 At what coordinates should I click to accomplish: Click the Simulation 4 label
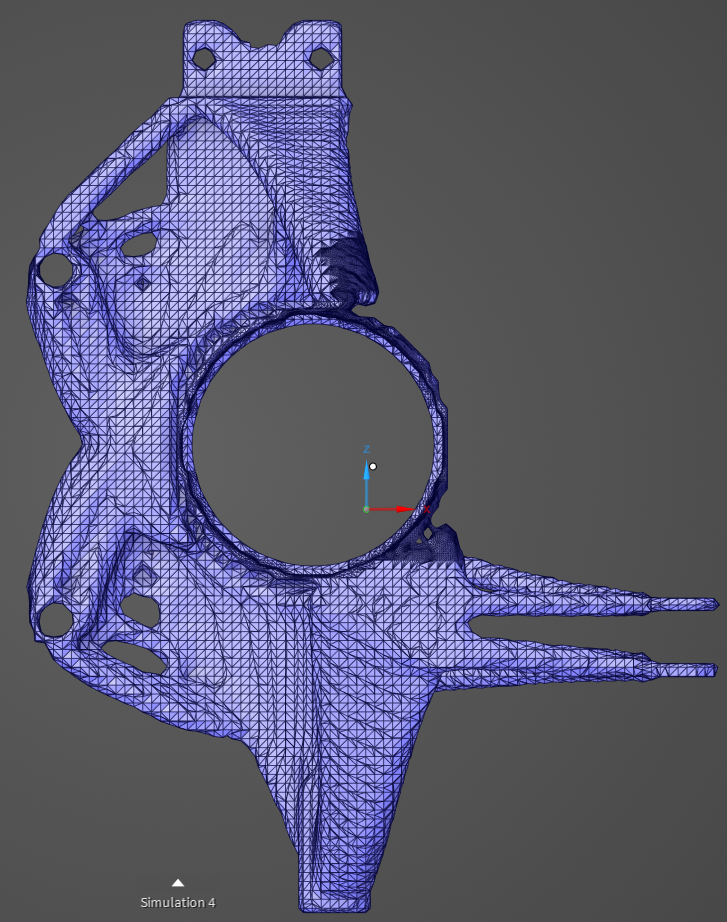point(178,902)
